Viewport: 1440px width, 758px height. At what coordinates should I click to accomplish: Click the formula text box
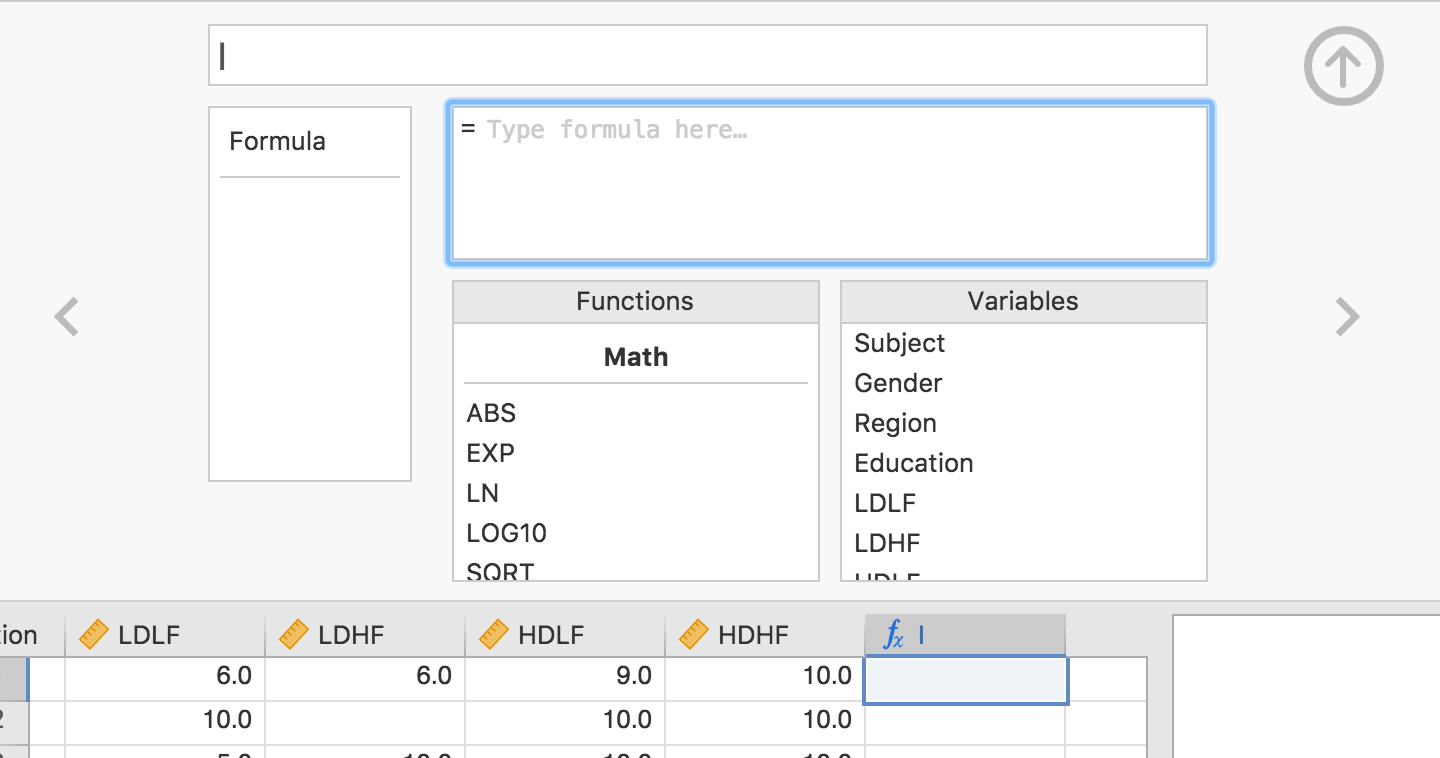tap(830, 183)
